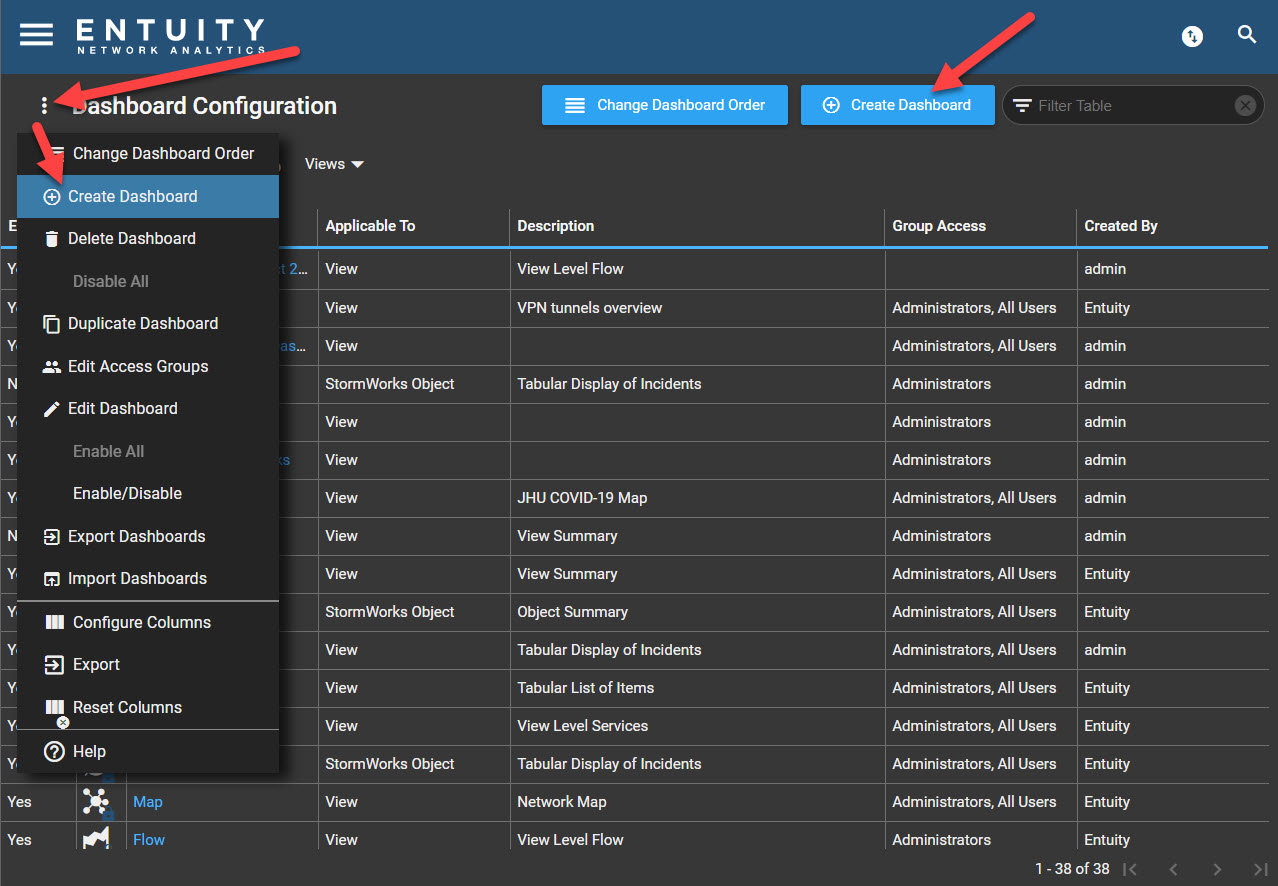Click inside the Filter Table input

(1128, 106)
